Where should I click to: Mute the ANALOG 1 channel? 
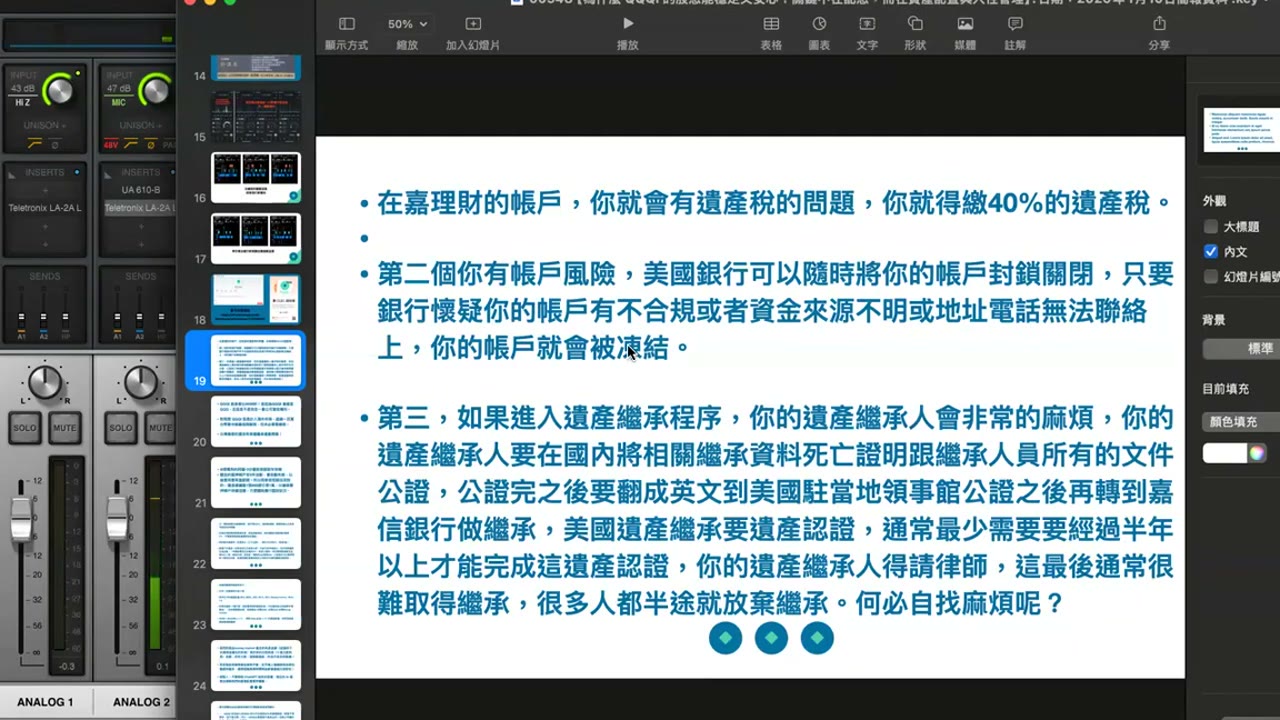(x=65, y=428)
